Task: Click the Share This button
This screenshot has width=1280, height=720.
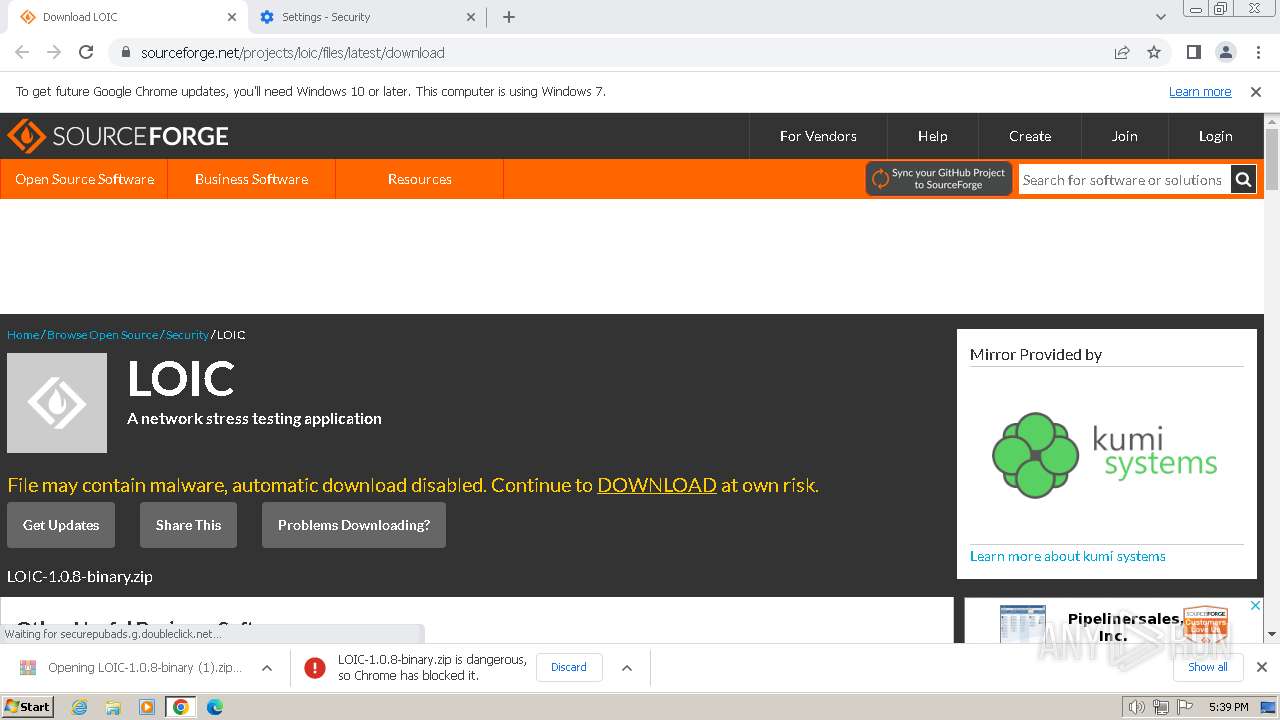Action: pos(188,525)
